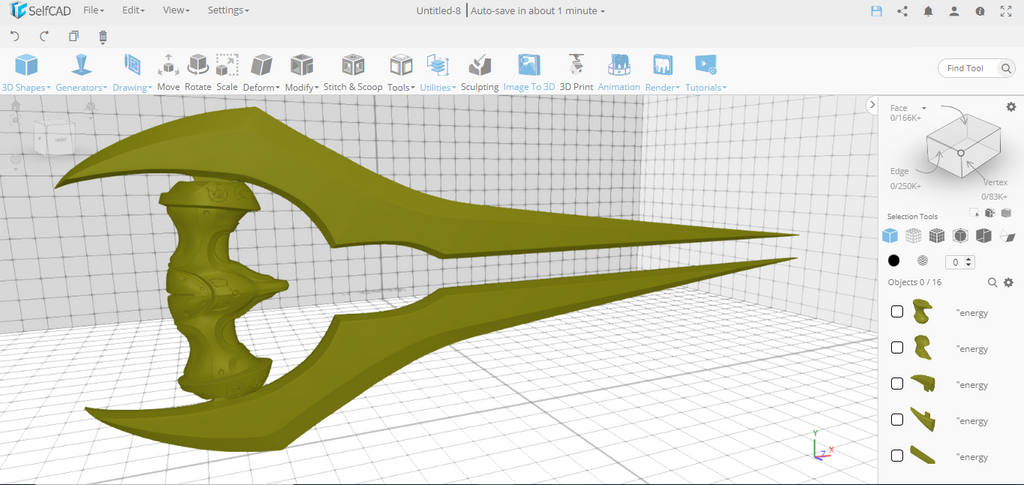Viewport: 1024px width, 485px height.
Task: Open the Face selection mode dropdown
Action: click(908, 108)
